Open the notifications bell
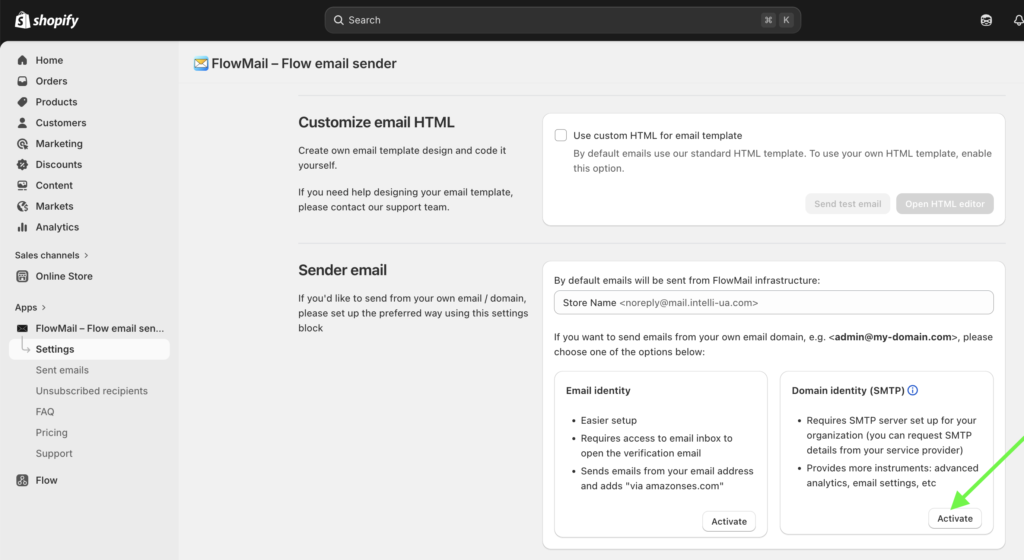 1018,20
